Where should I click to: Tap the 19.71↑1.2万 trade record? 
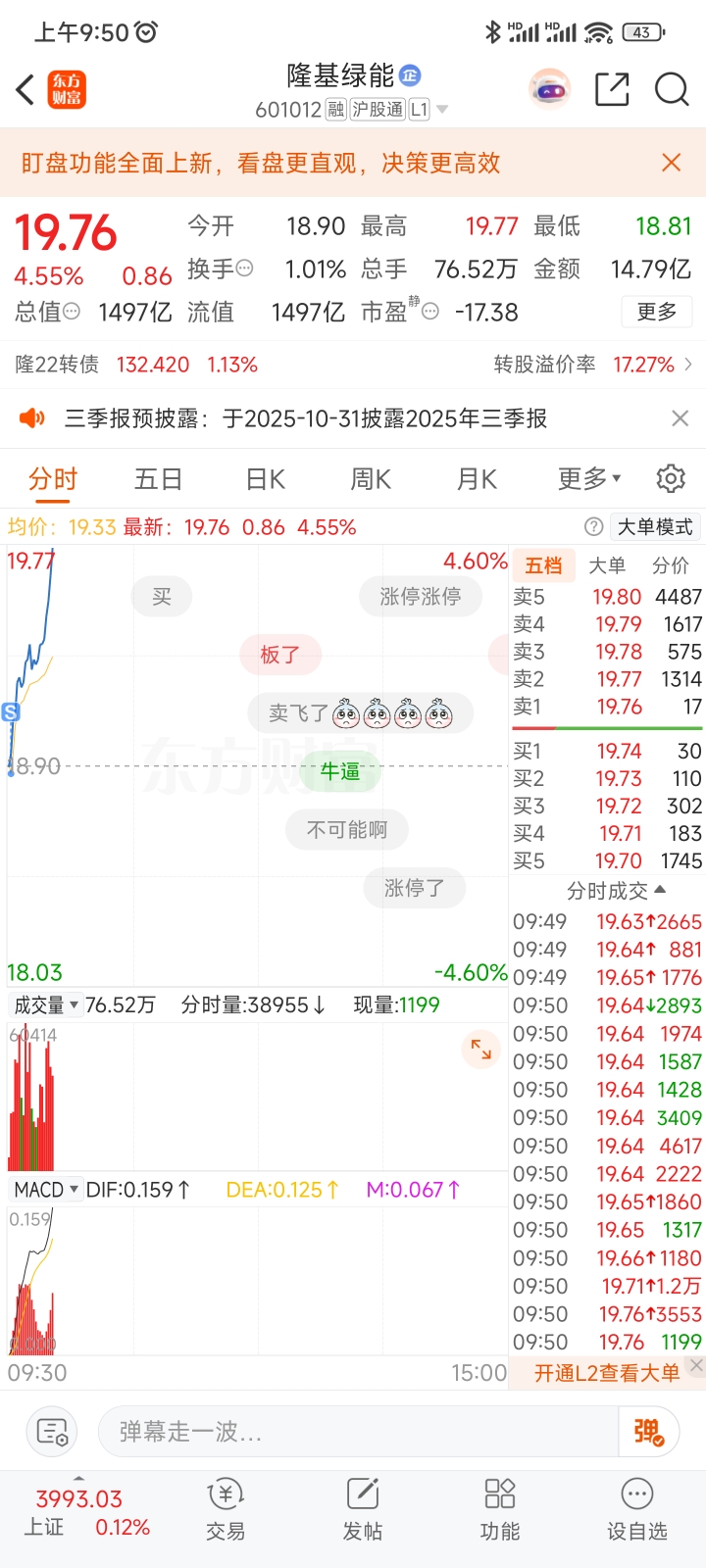tap(607, 1286)
